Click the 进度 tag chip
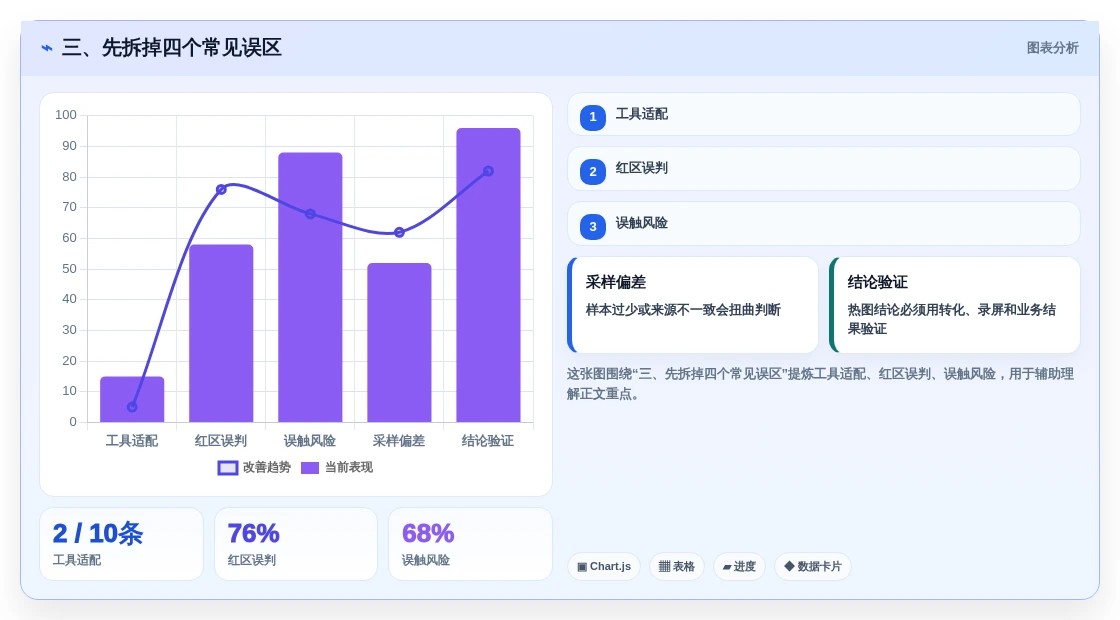Viewport: 1120px width, 620px height. 739,566
